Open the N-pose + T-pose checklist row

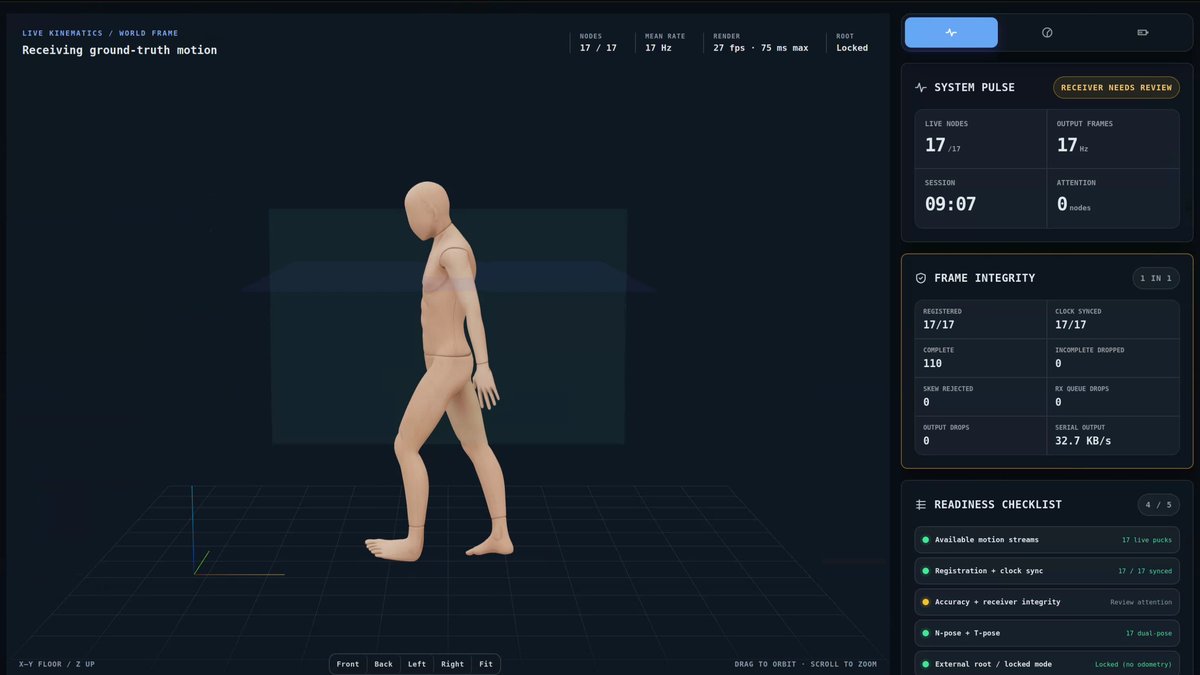[1047, 633]
